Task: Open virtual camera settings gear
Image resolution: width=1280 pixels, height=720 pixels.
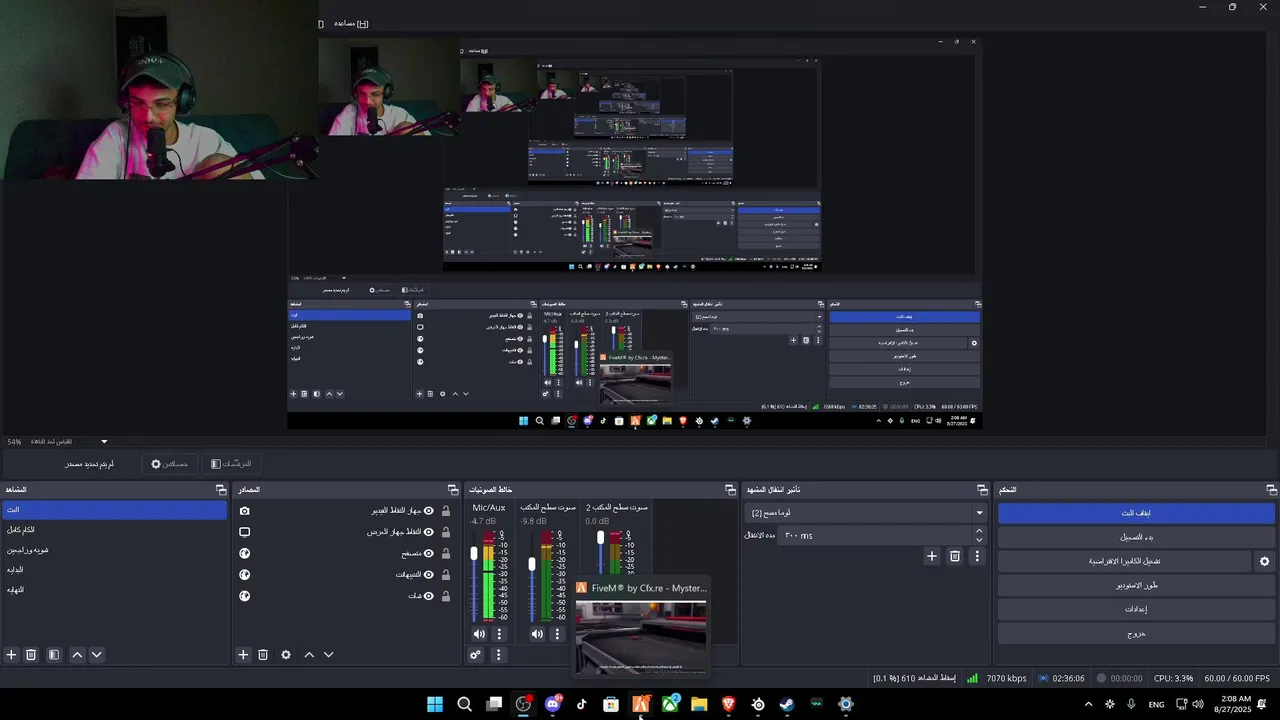Action: pyautogui.click(x=1264, y=562)
